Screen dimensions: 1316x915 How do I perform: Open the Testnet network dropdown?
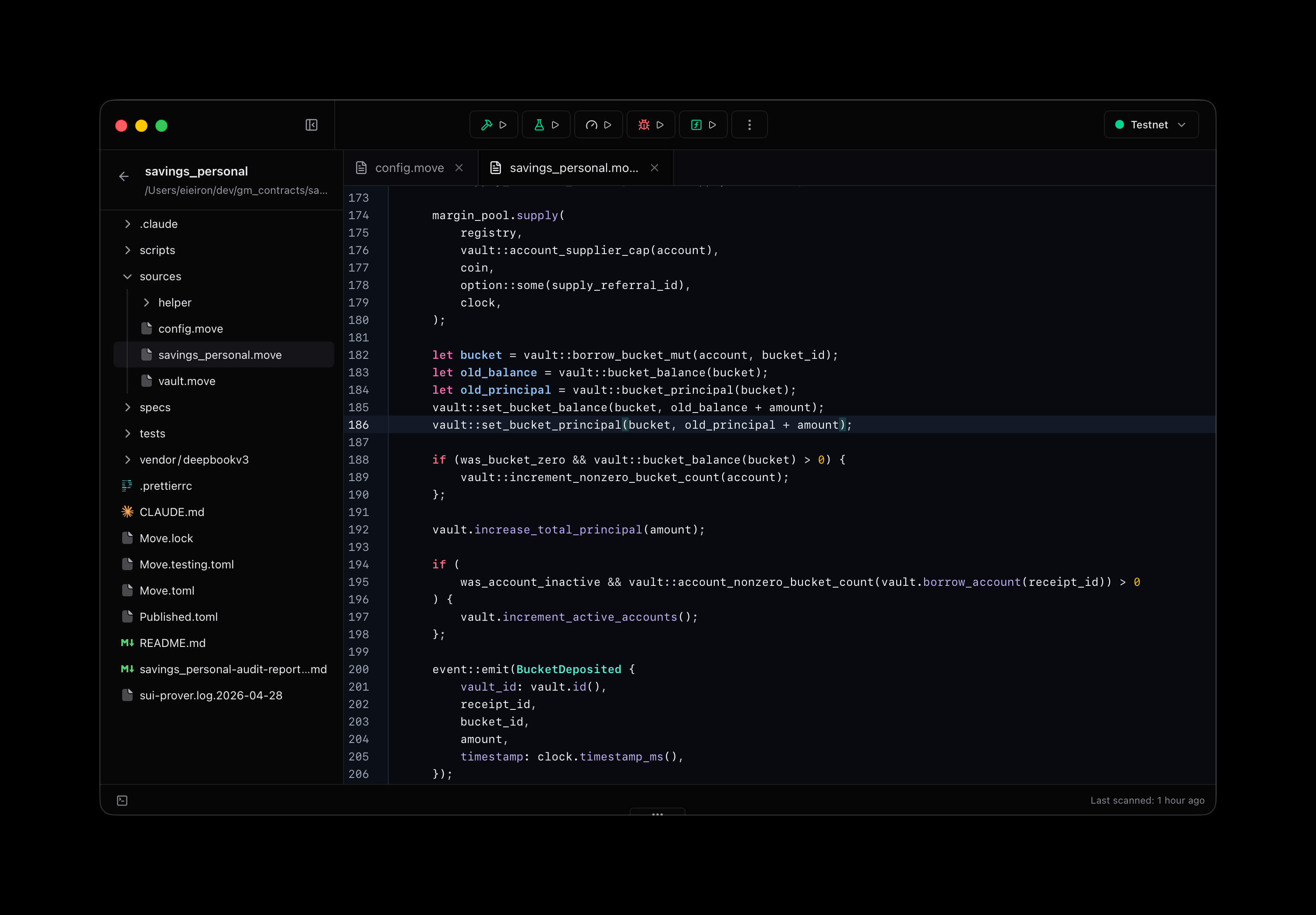1151,125
